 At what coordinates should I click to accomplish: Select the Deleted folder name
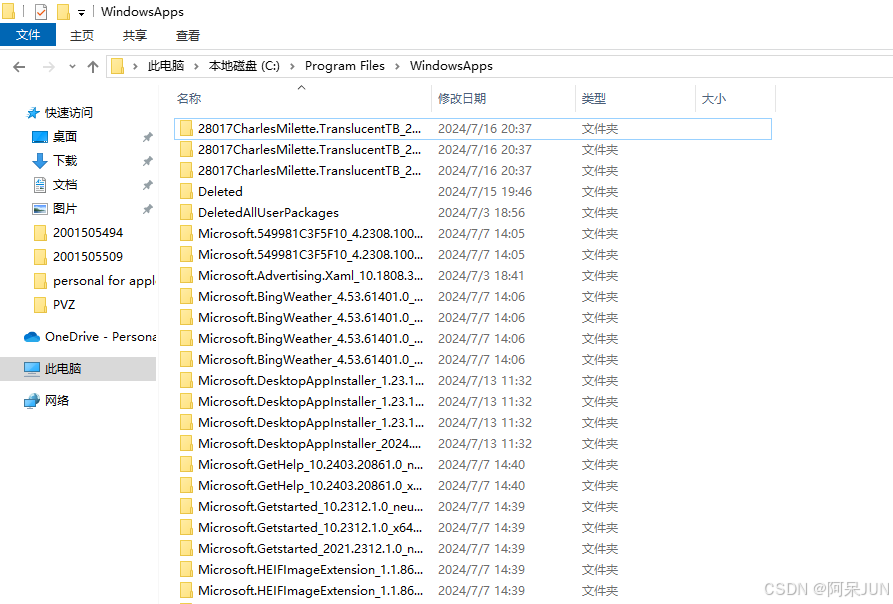click(x=220, y=191)
